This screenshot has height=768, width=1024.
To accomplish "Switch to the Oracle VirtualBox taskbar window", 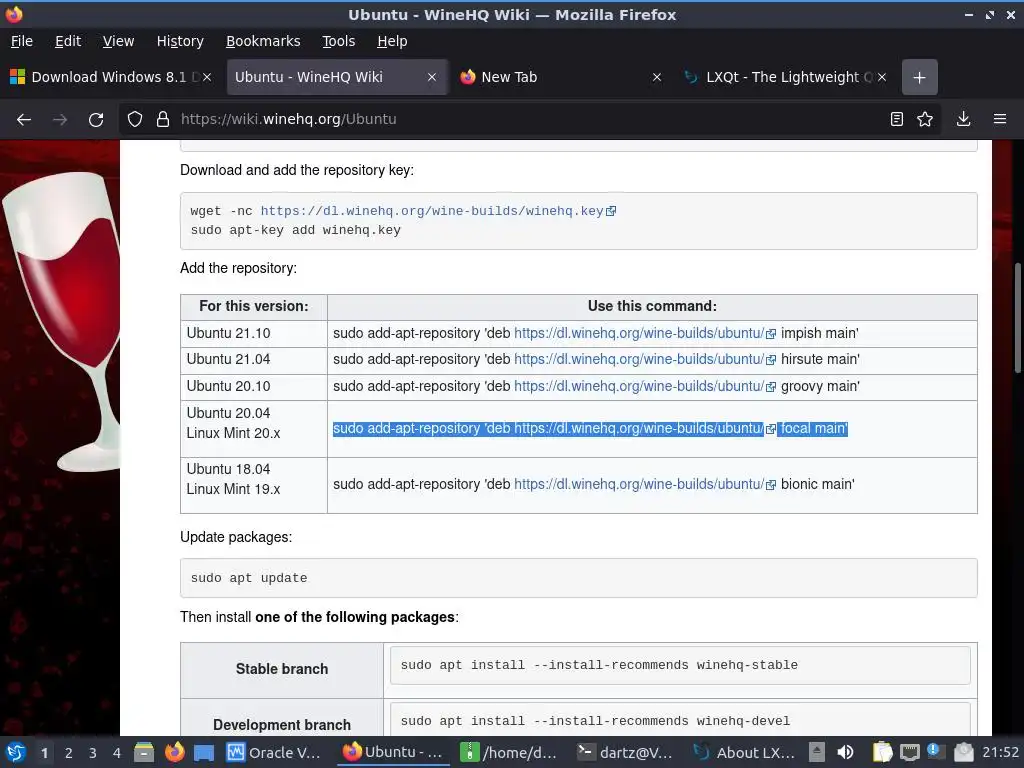I will coord(273,752).
